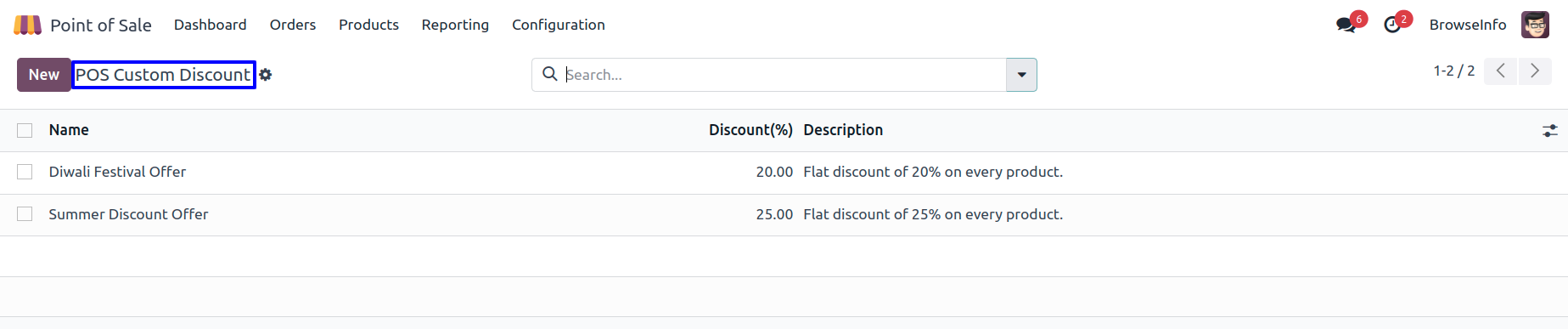
Task: Focus the Search input field
Action: (781, 75)
